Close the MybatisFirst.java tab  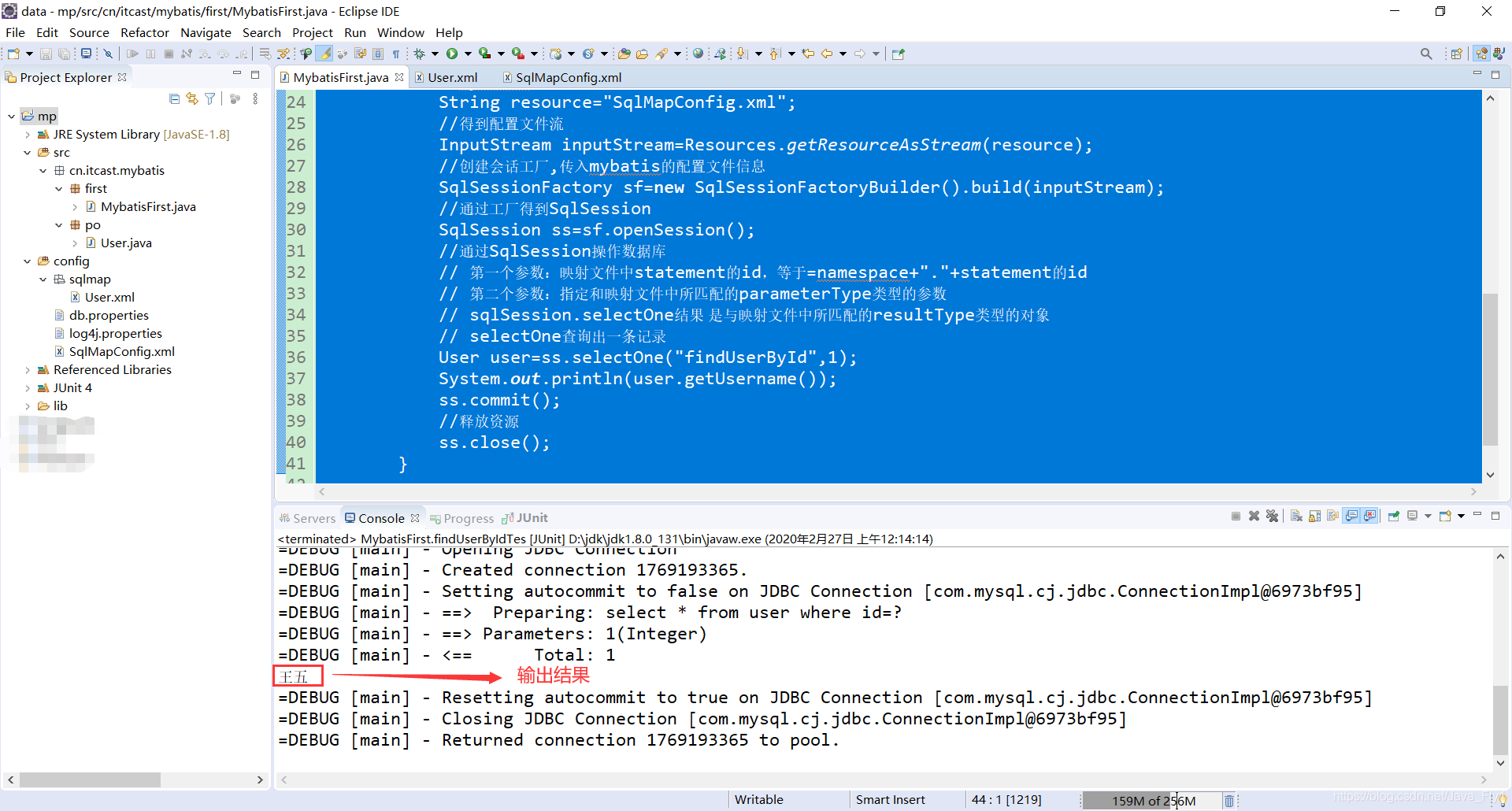pyautogui.click(x=399, y=77)
